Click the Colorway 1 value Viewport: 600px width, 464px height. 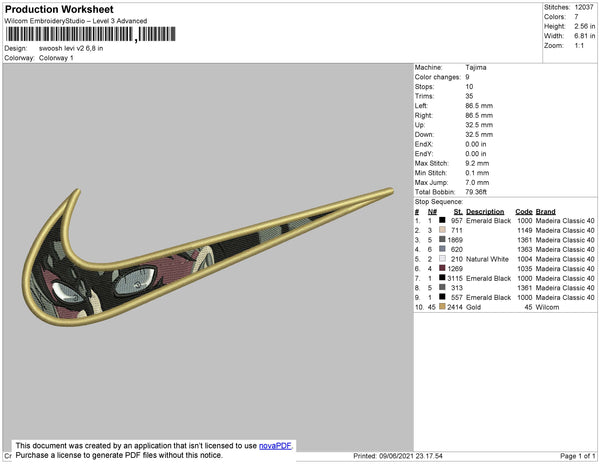(56, 58)
